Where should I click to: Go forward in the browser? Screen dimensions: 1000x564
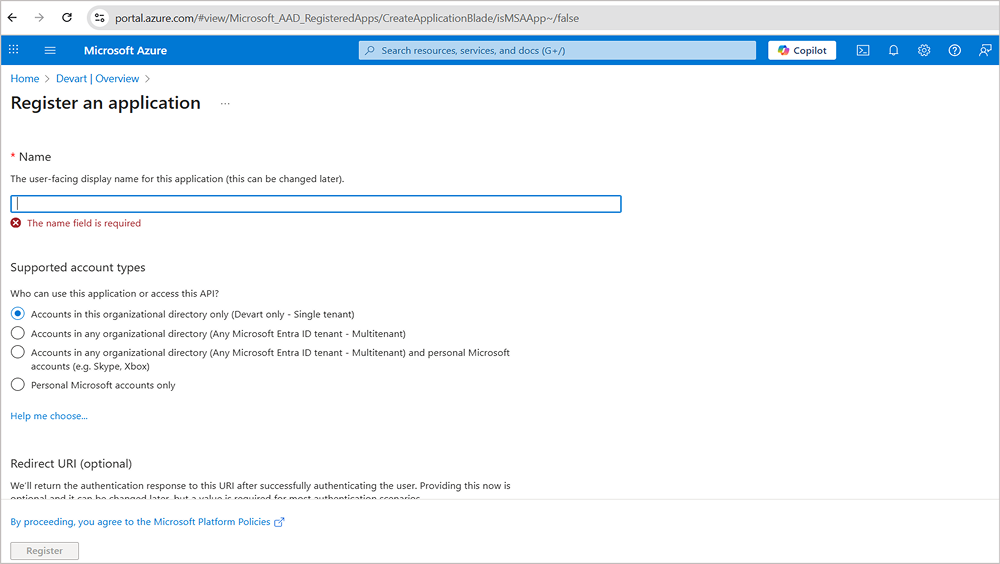(x=40, y=18)
